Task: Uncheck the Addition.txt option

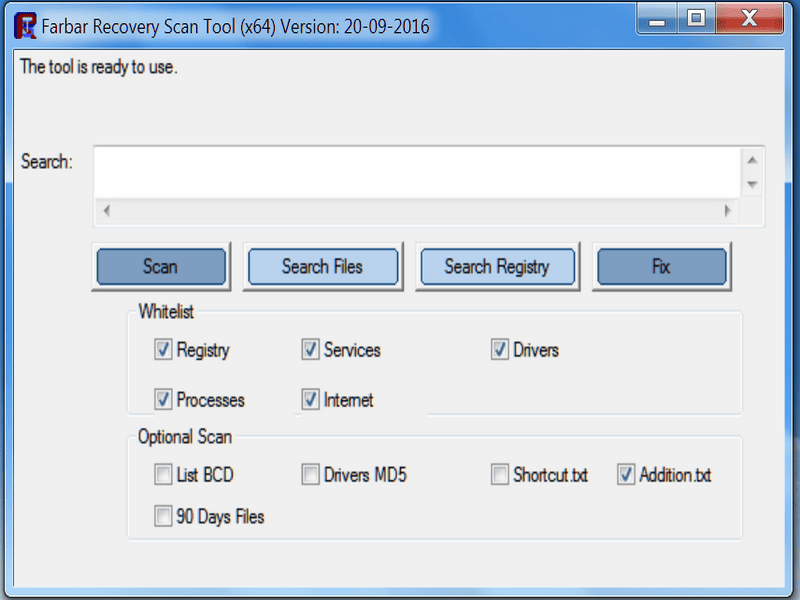Action: (626, 474)
